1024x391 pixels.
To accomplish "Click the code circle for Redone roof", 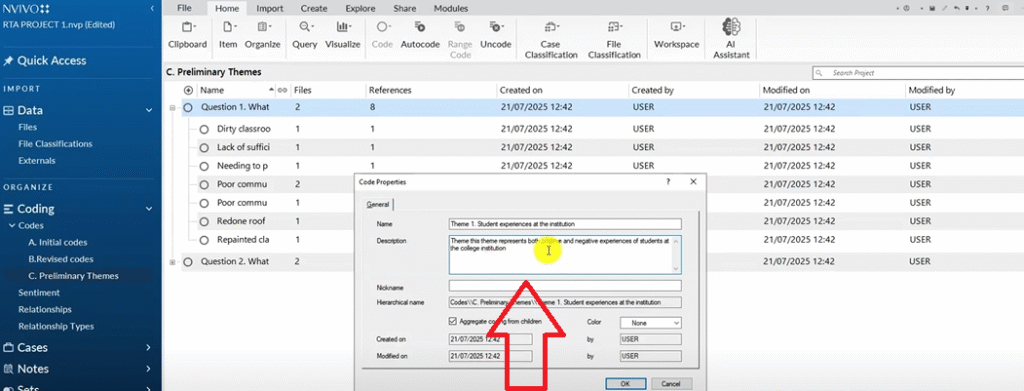I will (x=204, y=221).
